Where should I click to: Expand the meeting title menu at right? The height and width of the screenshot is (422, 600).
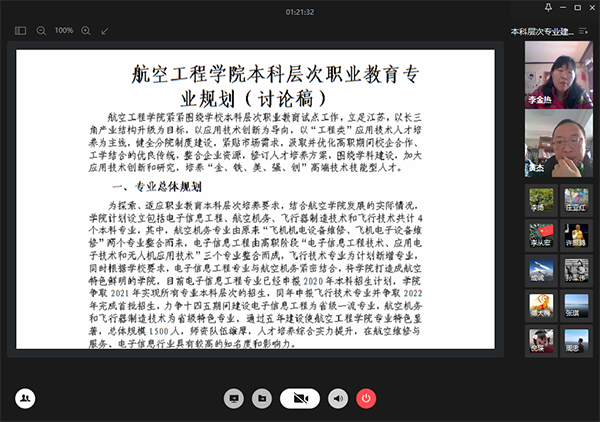(x=583, y=31)
